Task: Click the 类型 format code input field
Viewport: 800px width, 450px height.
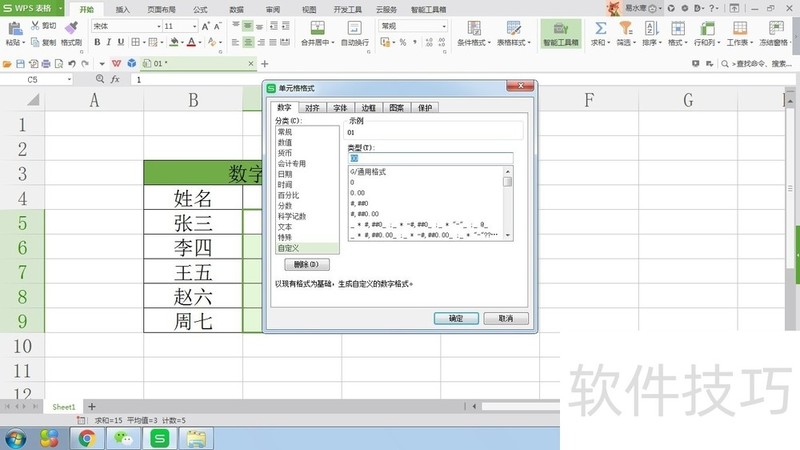Action: [431, 158]
